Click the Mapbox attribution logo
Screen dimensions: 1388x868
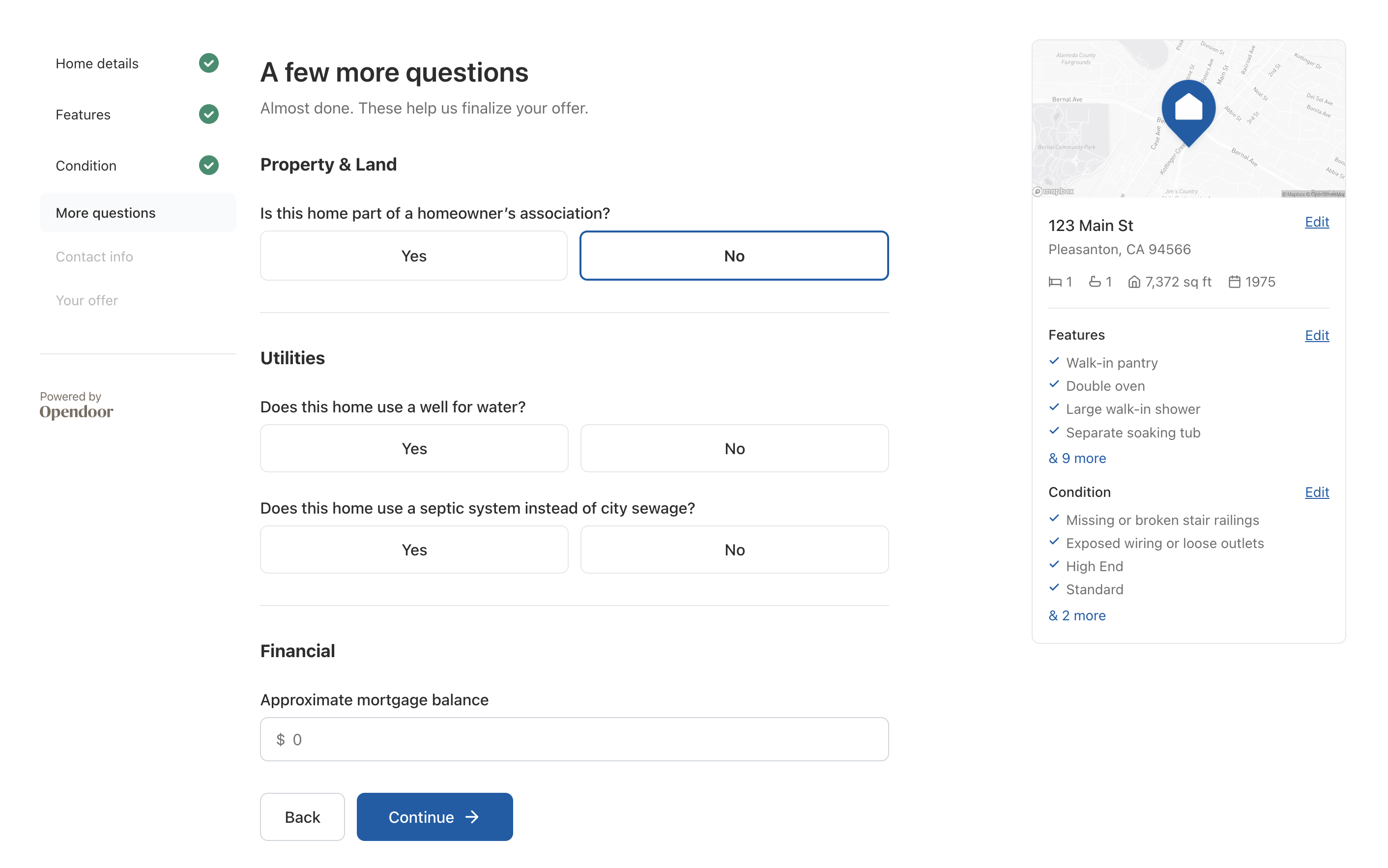(1054, 191)
